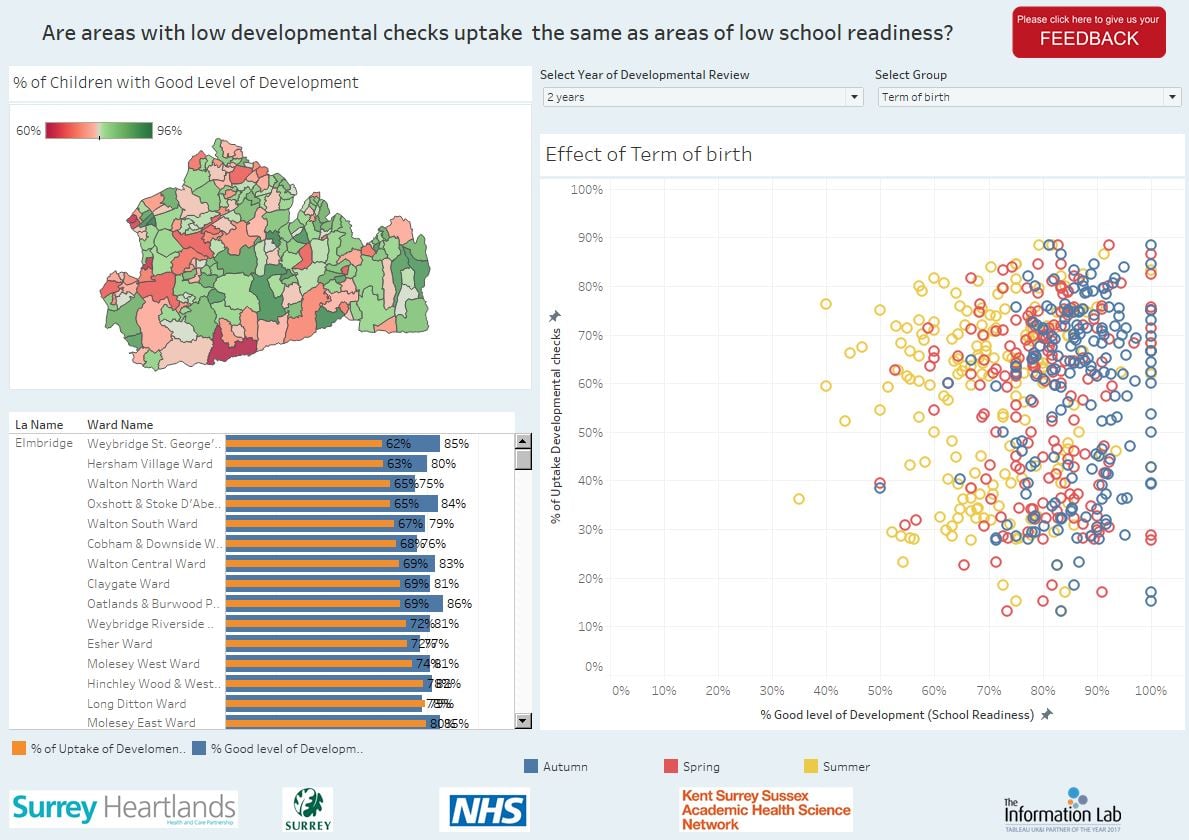The height and width of the screenshot is (840, 1189).
Task: Open Kent Surrey Sussex Academic Health Science Network logo
Action: coord(766,810)
